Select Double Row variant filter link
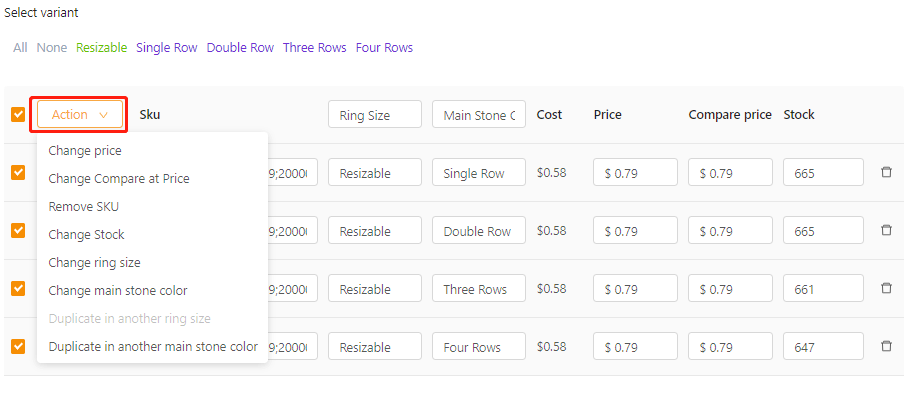This screenshot has height=398, width=912. pos(240,48)
